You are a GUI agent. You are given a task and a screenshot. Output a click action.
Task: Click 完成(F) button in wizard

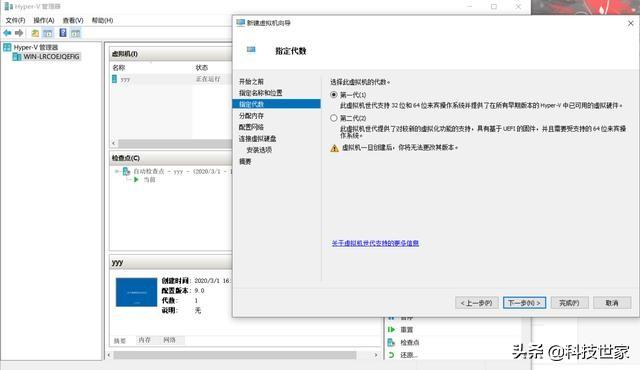coord(569,303)
